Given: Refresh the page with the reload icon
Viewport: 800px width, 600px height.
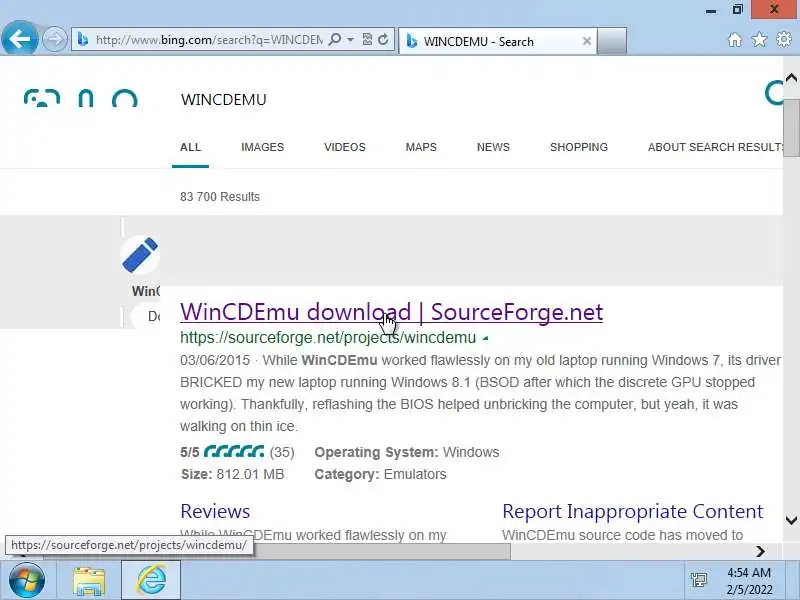Looking at the screenshot, I should click(x=383, y=39).
